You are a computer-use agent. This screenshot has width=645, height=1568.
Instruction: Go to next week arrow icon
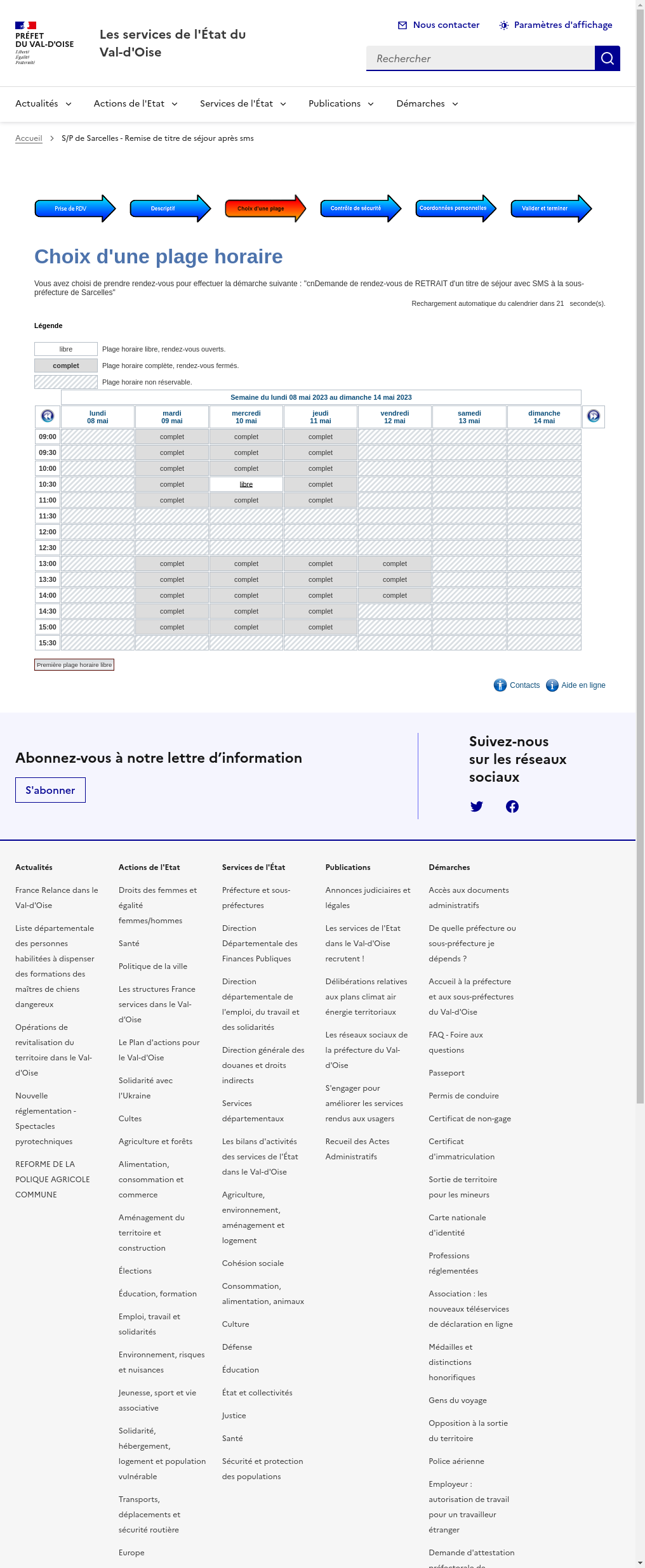[594, 416]
